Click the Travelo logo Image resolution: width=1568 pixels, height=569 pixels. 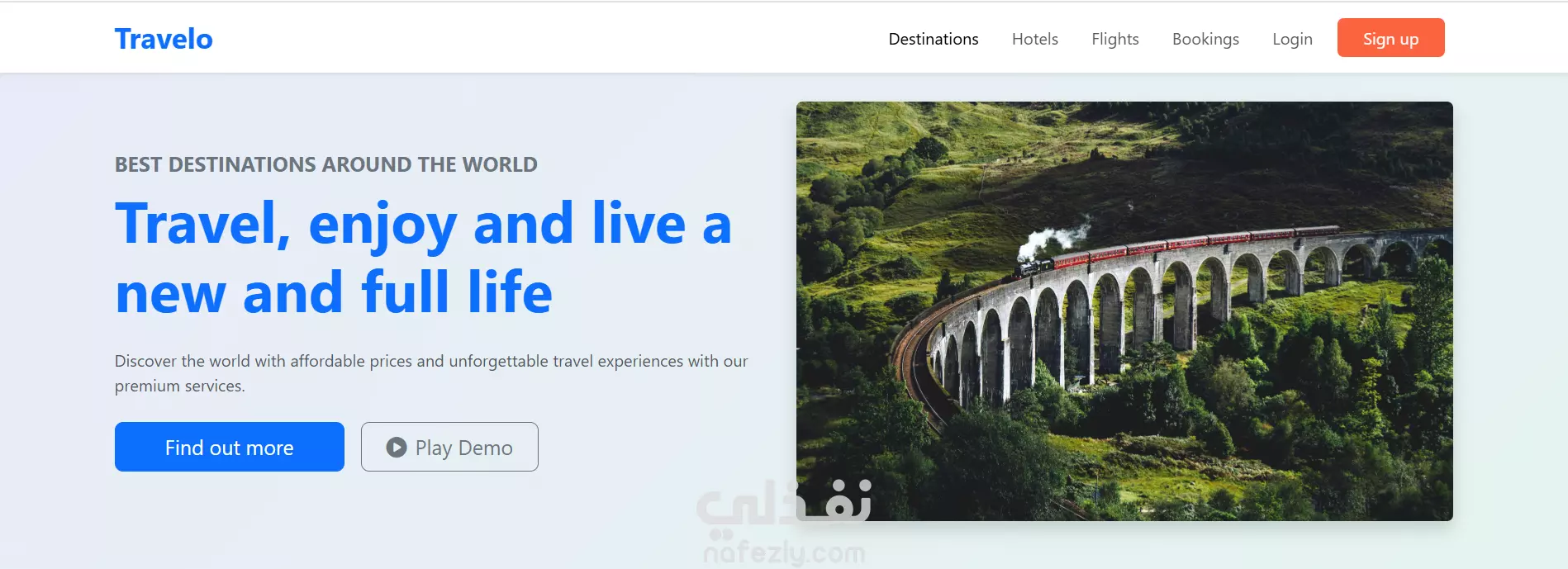coord(164,39)
